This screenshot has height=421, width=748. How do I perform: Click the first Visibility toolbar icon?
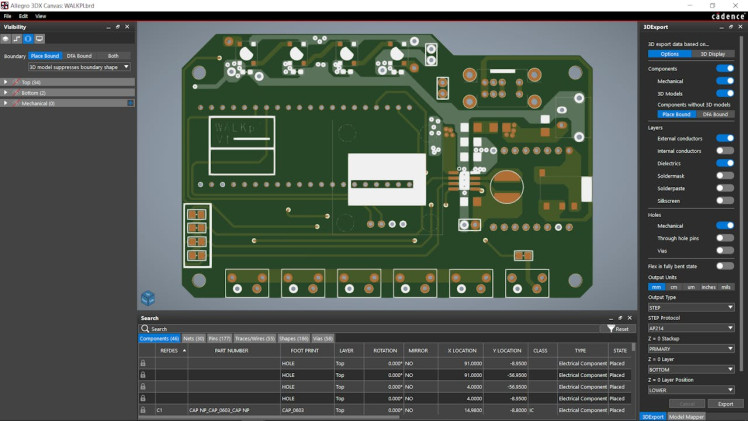[x=7, y=39]
